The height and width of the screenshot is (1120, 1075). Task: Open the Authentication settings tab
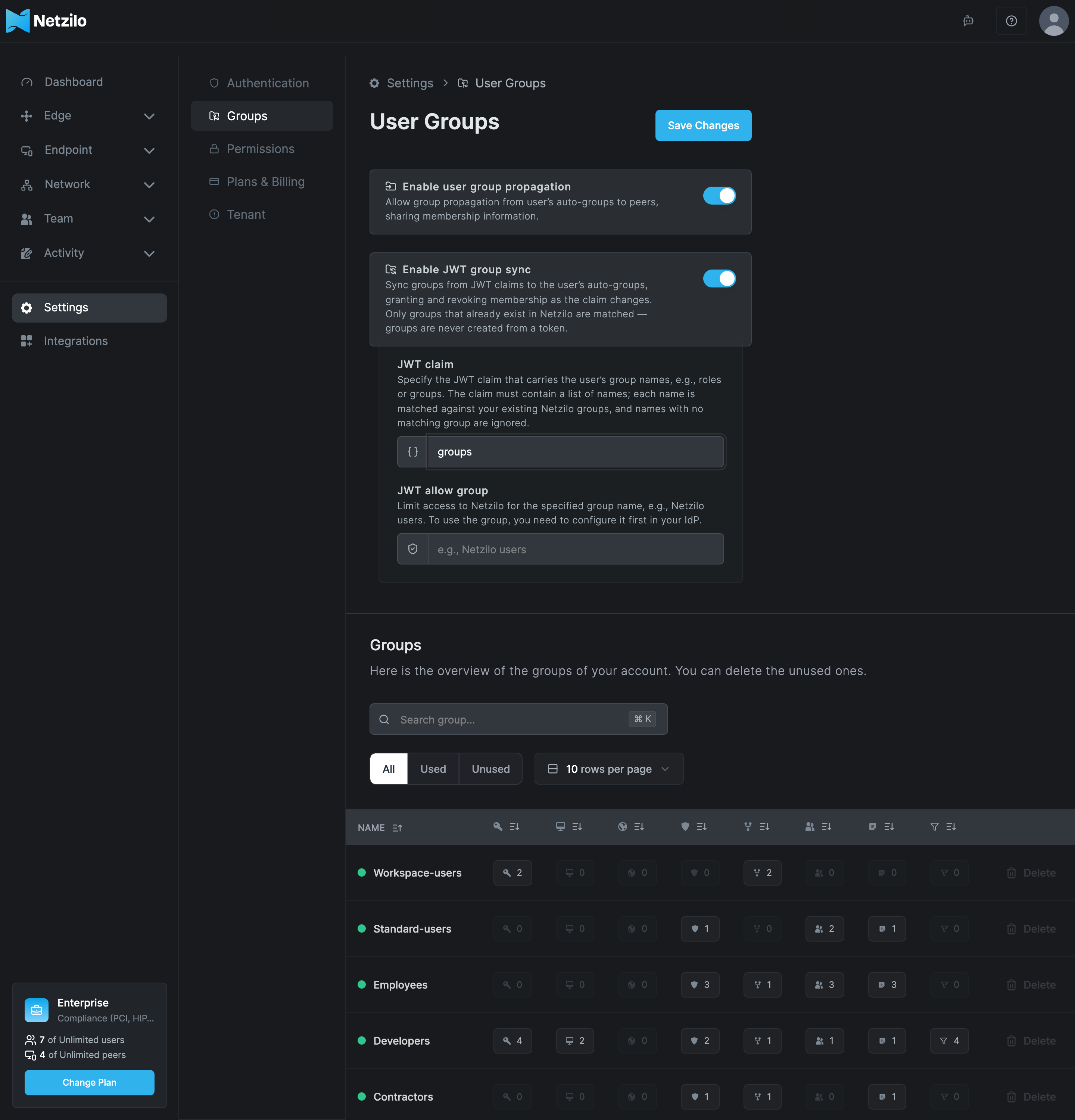262,83
